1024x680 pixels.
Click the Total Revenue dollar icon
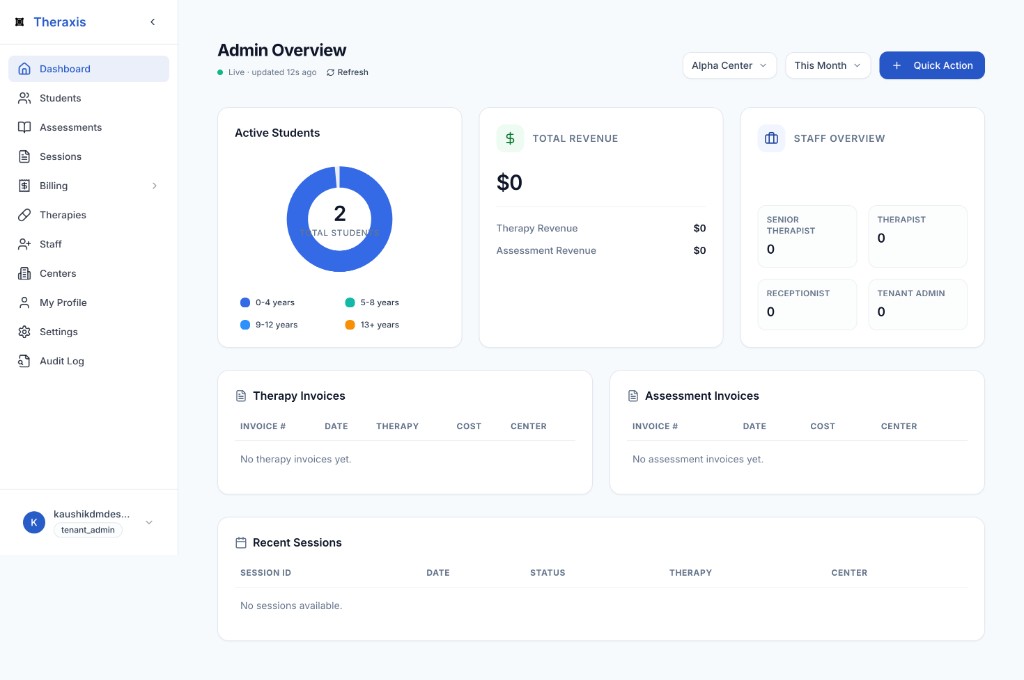pos(510,138)
